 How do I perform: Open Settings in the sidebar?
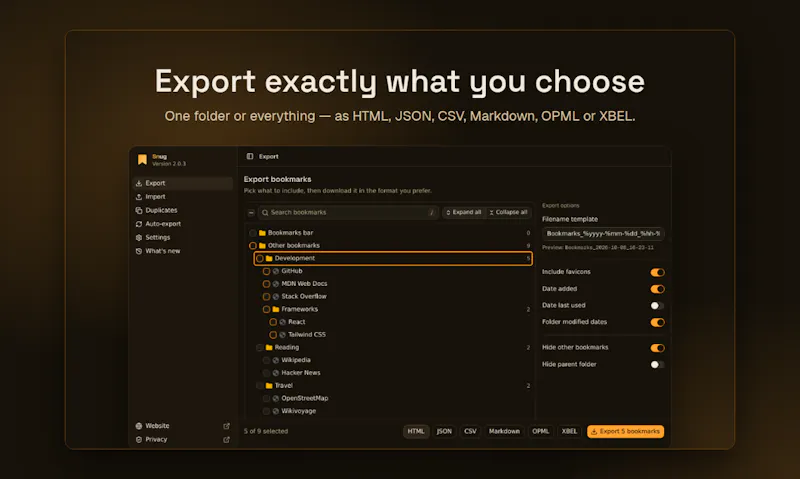(183, 238)
